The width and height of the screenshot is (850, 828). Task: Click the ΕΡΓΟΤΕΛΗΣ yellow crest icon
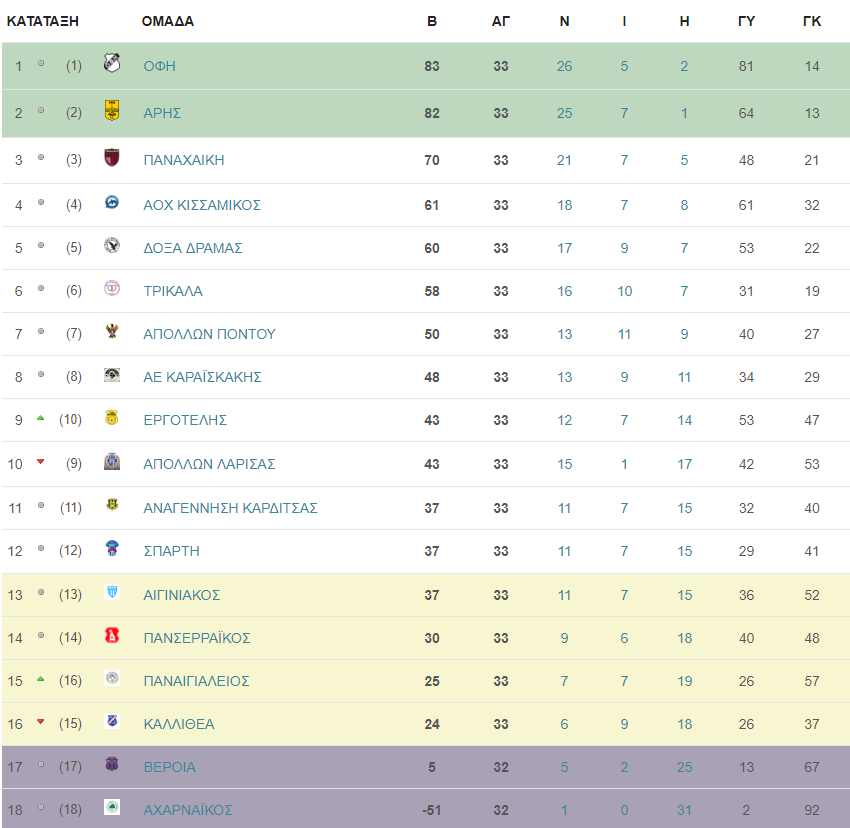click(x=112, y=418)
